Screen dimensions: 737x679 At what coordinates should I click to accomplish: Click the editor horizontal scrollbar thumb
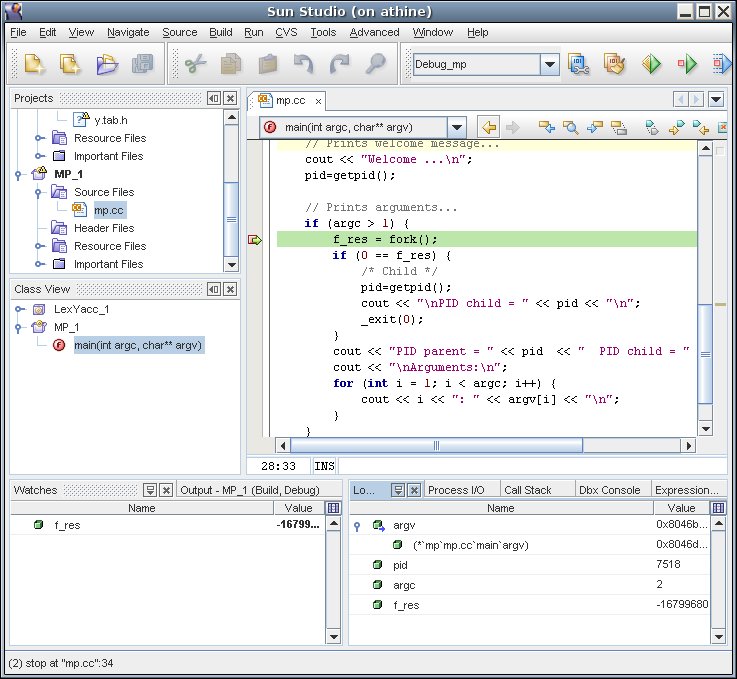click(436, 446)
